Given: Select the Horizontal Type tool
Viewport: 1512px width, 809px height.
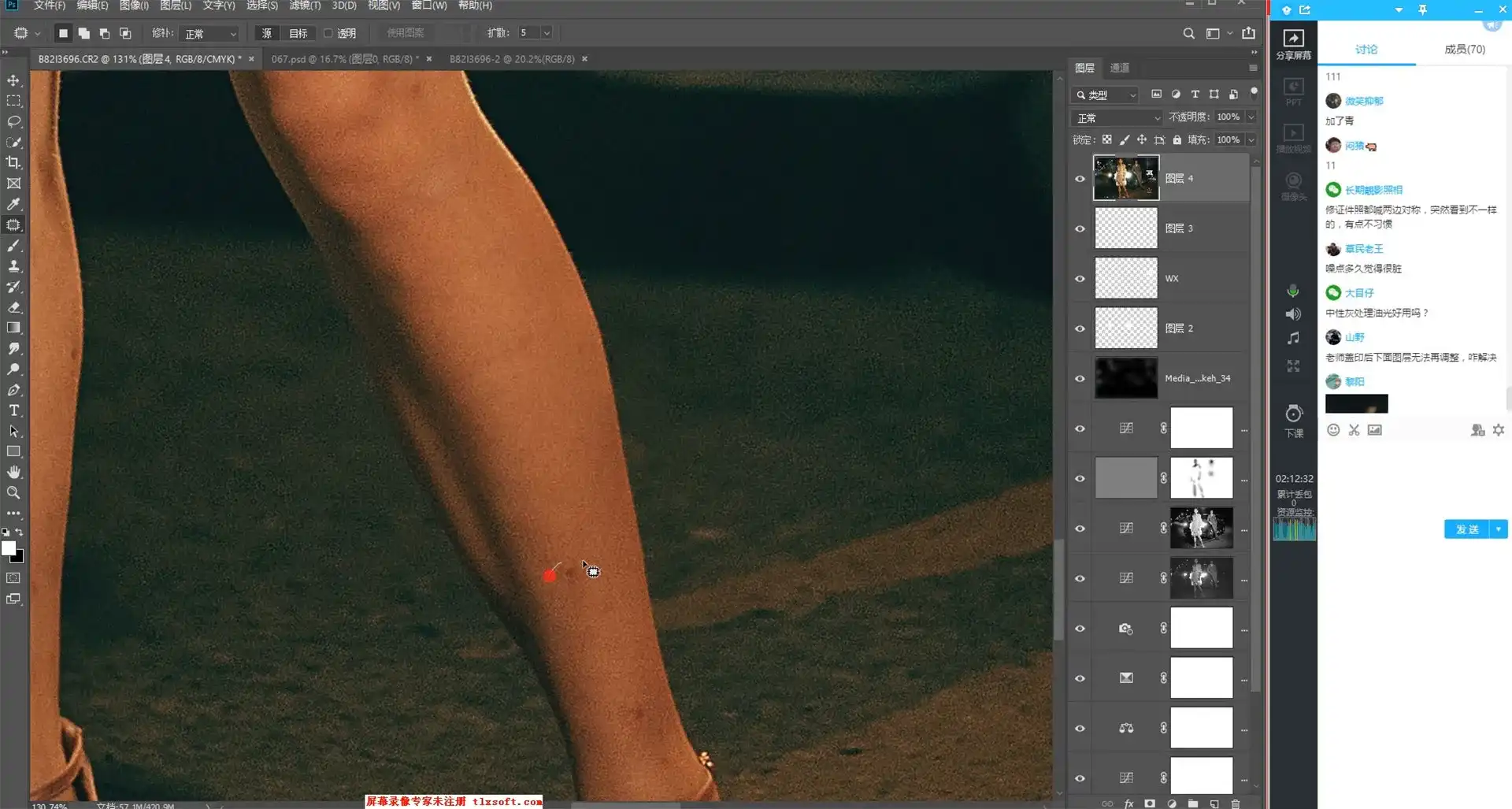Looking at the screenshot, I should coord(13,410).
